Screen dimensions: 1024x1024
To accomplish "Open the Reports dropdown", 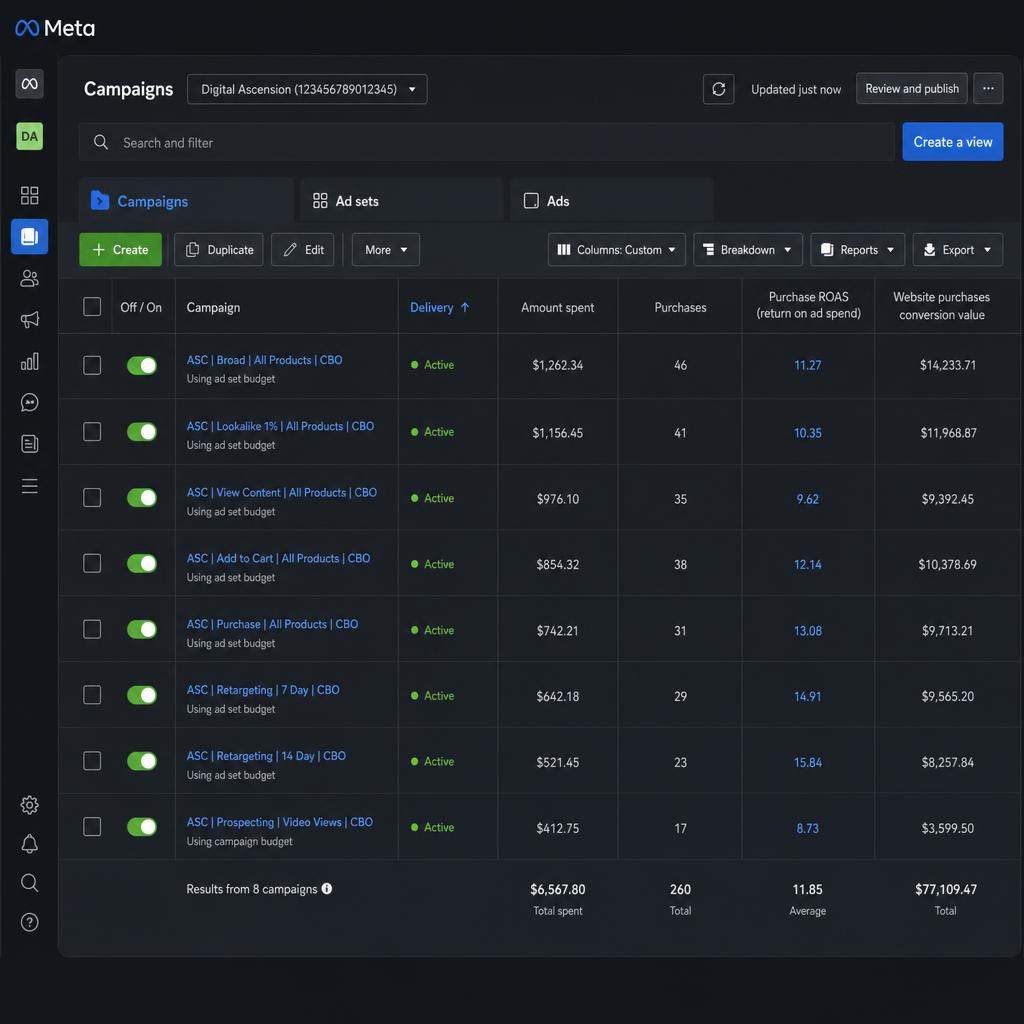I will pos(857,249).
